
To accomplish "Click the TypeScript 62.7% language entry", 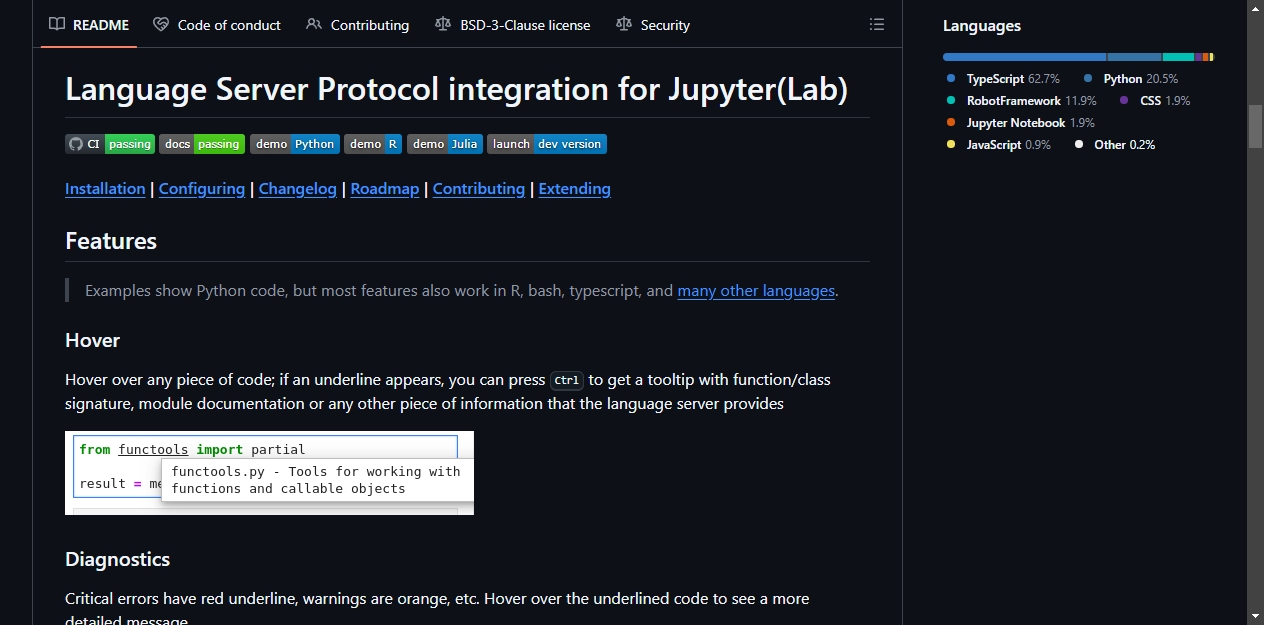I will tap(1003, 79).
